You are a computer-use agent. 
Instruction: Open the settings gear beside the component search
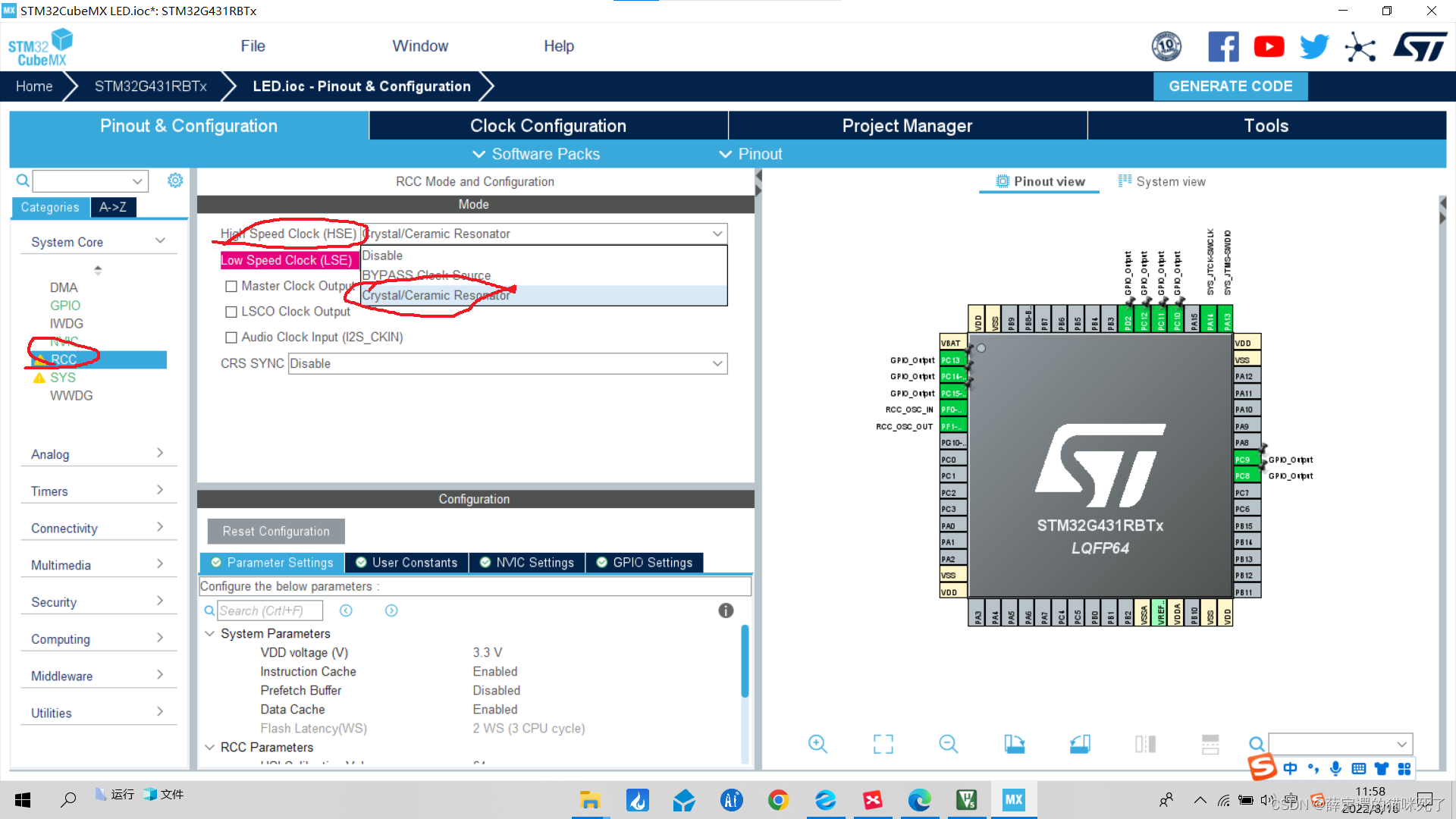[x=175, y=180]
